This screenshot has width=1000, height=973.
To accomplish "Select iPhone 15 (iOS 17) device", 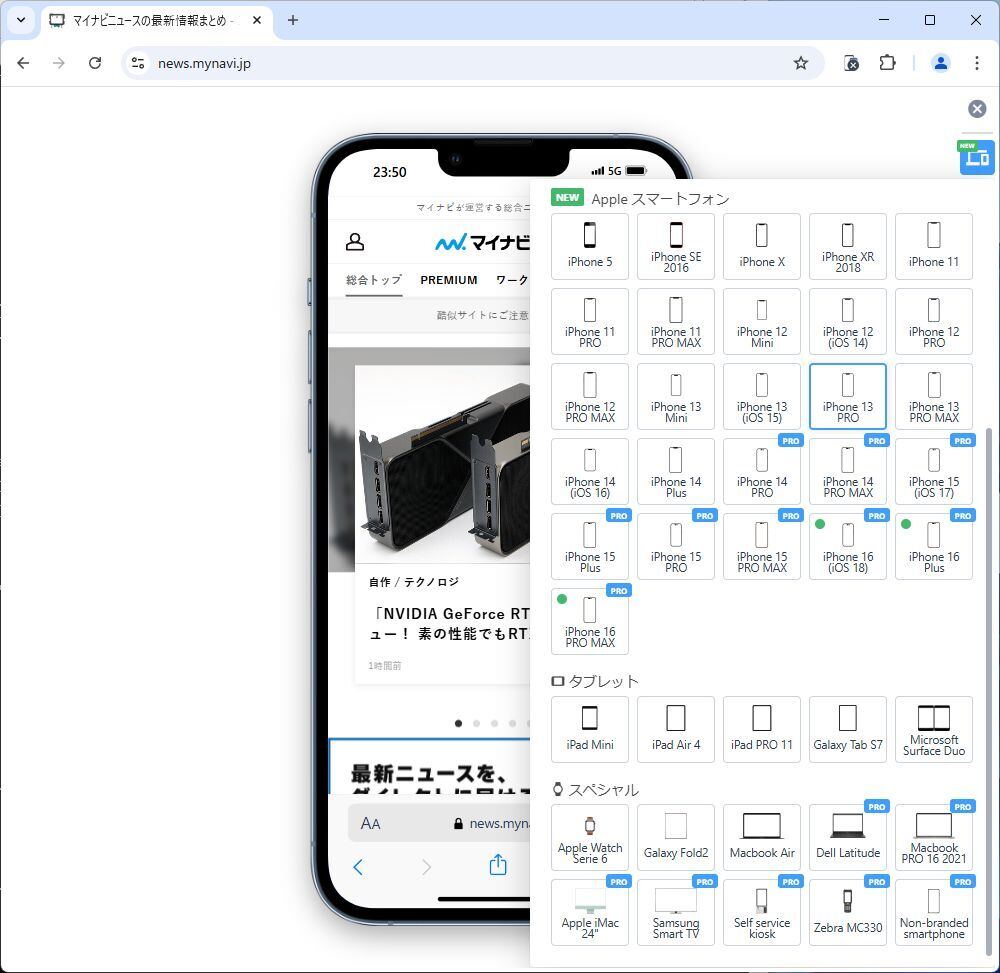I will click(934, 471).
